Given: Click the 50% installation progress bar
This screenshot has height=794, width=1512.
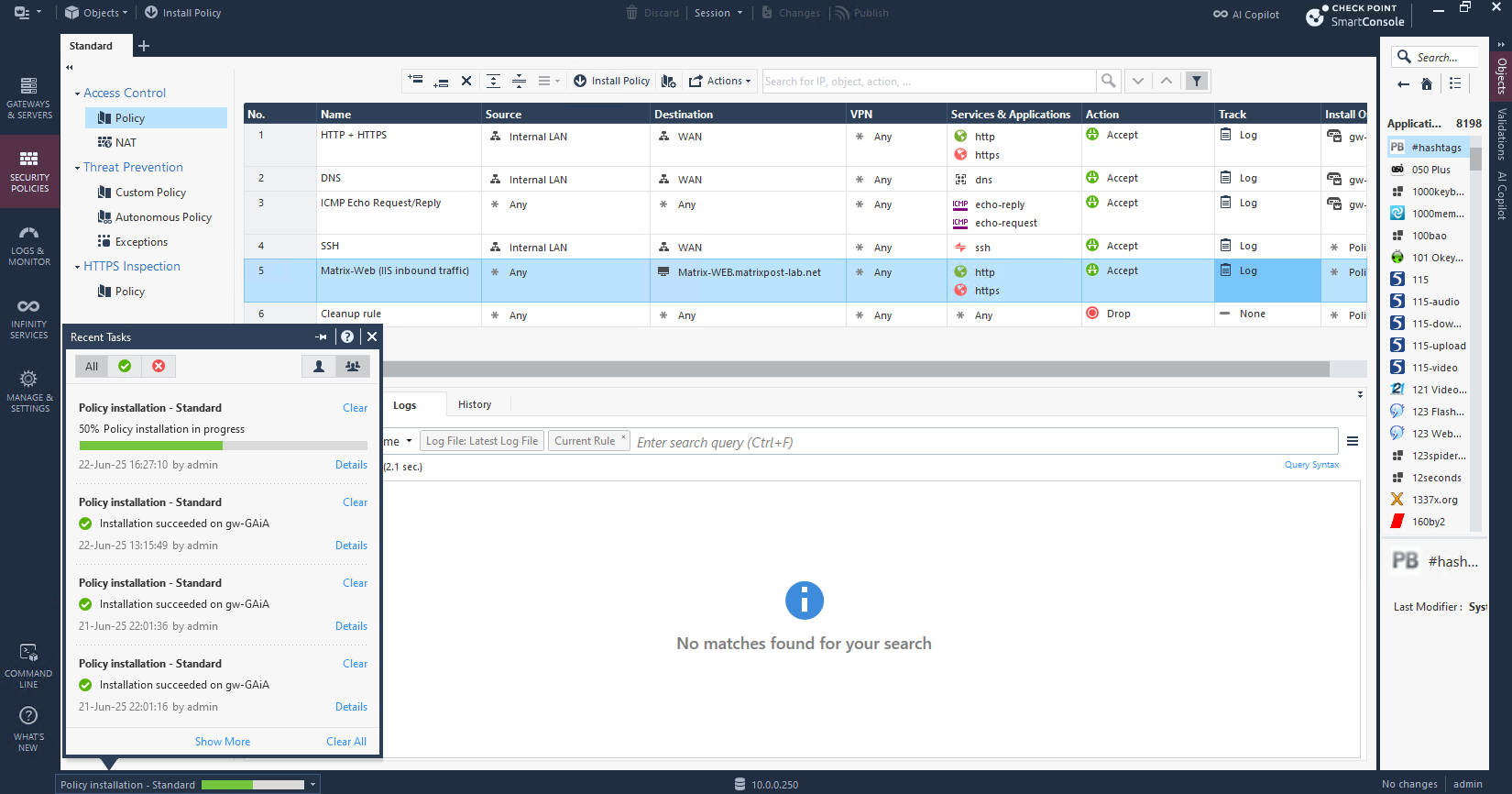Looking at the screenshot, I should coord(224,446).
